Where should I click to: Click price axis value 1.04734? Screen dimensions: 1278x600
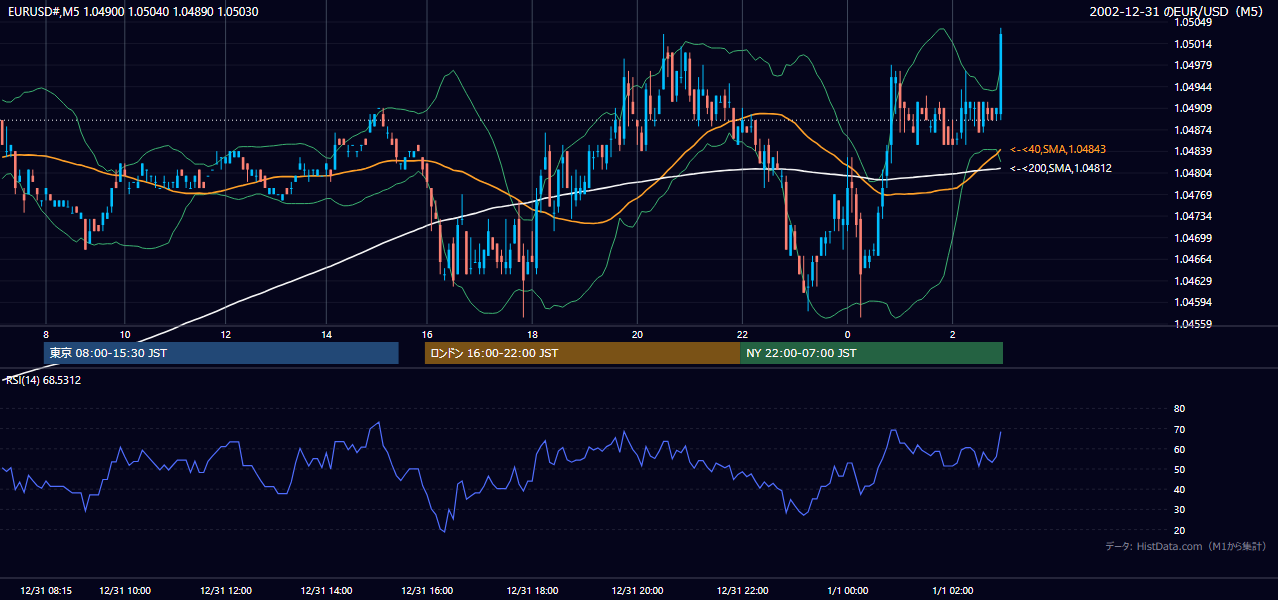pyautogui.click(x=1194, y=216)
